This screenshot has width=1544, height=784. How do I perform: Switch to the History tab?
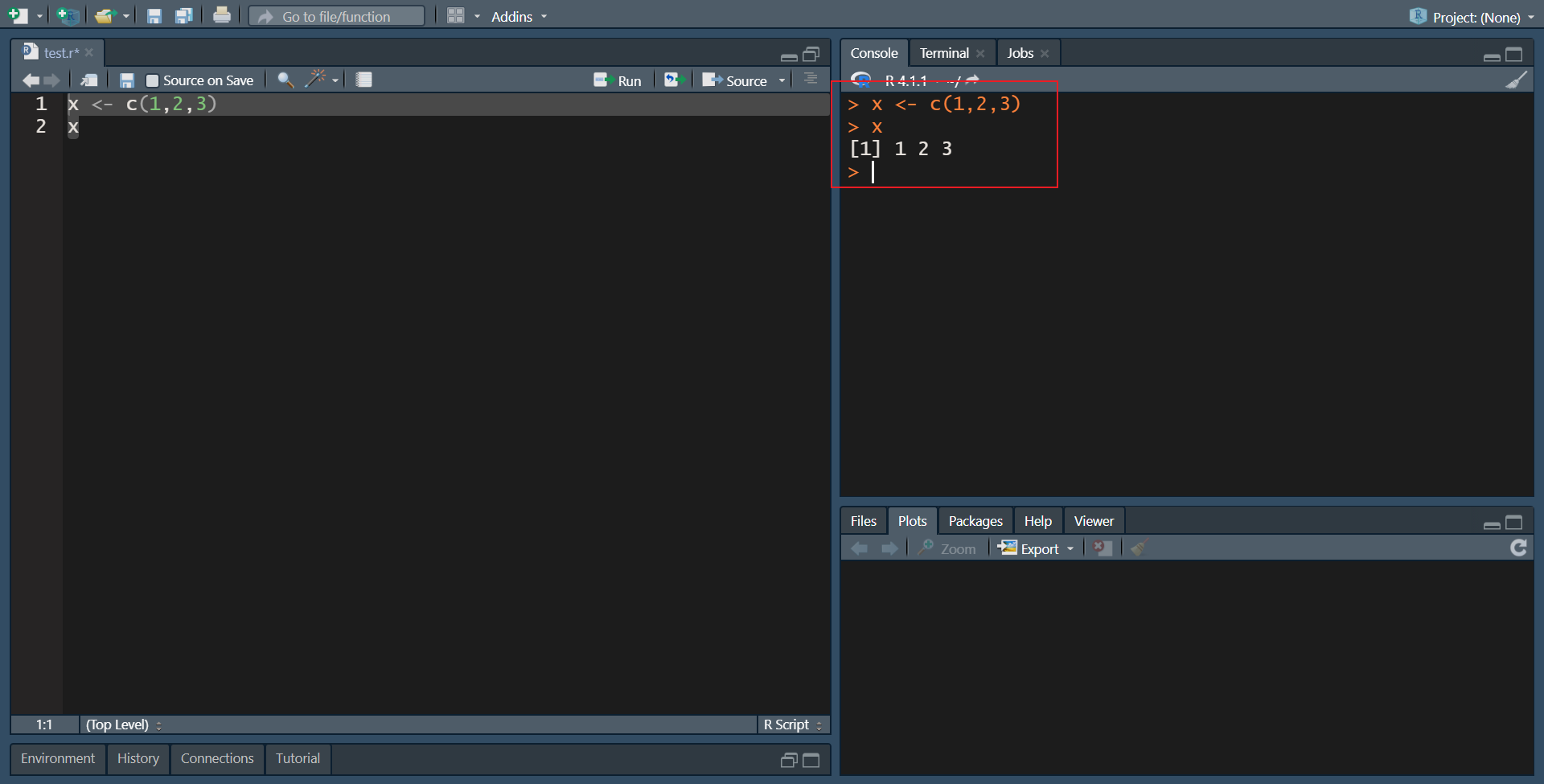[x=138, y=758]
